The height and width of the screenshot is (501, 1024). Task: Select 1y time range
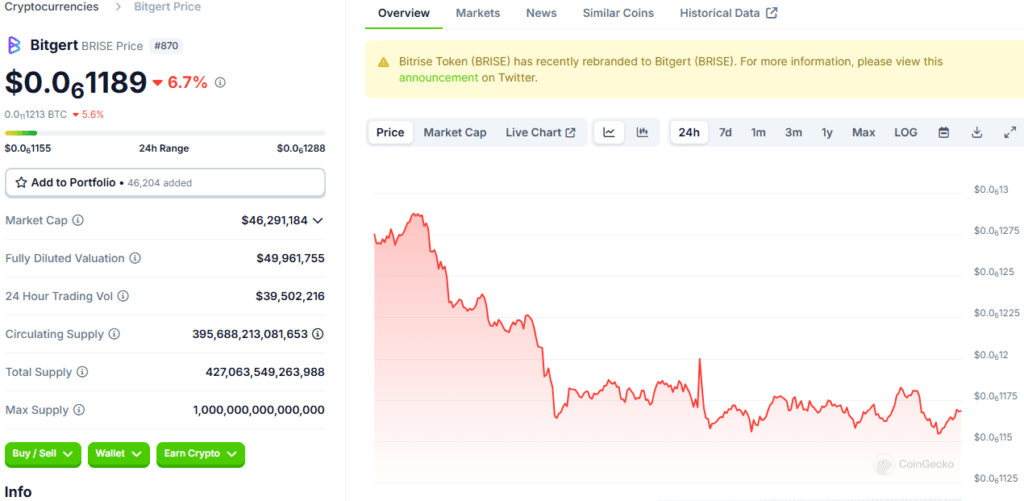point(827,133)
